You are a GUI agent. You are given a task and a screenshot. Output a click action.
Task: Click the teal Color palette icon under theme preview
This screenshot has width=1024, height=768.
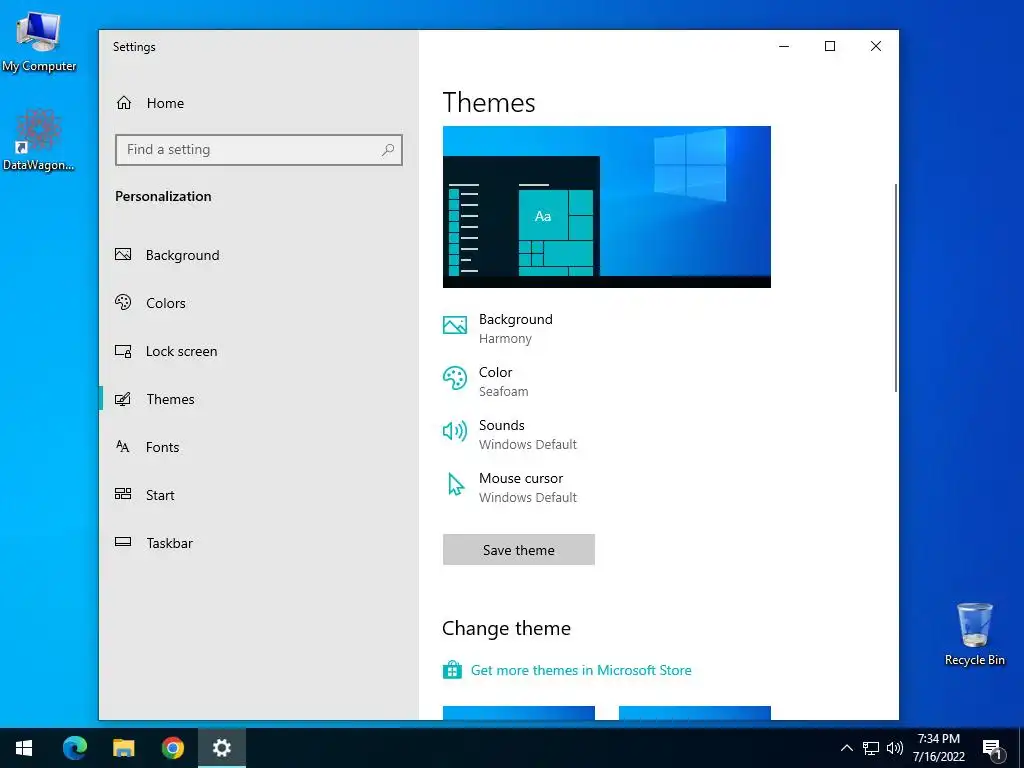[455, 378]
